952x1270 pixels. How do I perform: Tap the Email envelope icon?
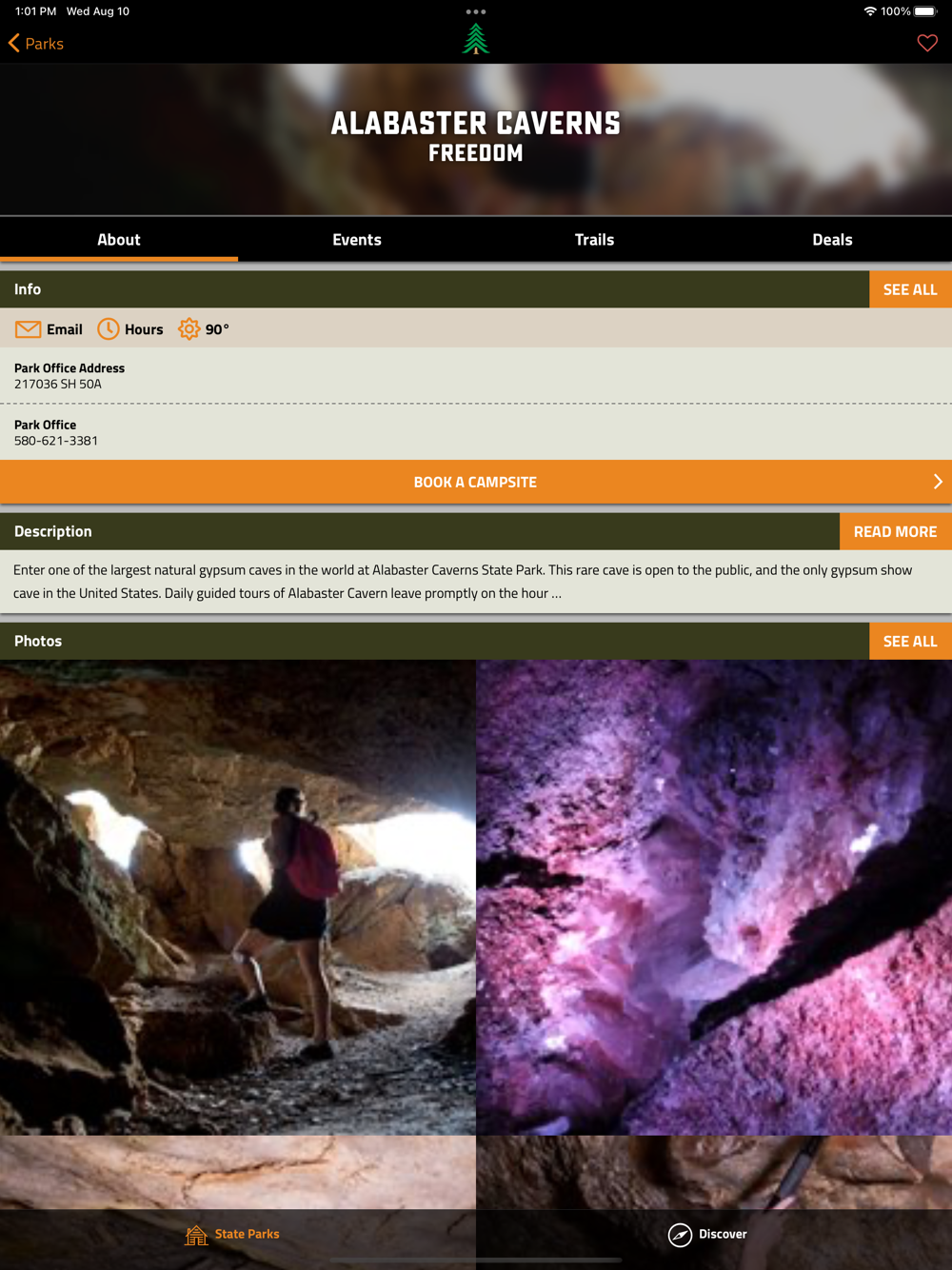[28, 329]
